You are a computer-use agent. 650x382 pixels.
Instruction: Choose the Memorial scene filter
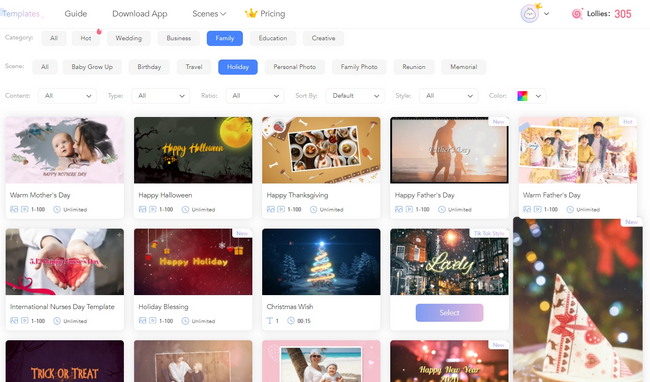(463, 67)
